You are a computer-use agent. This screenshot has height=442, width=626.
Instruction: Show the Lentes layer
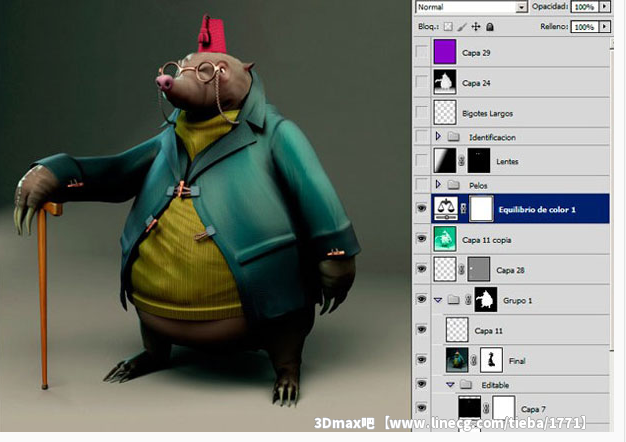pos(422,161)
